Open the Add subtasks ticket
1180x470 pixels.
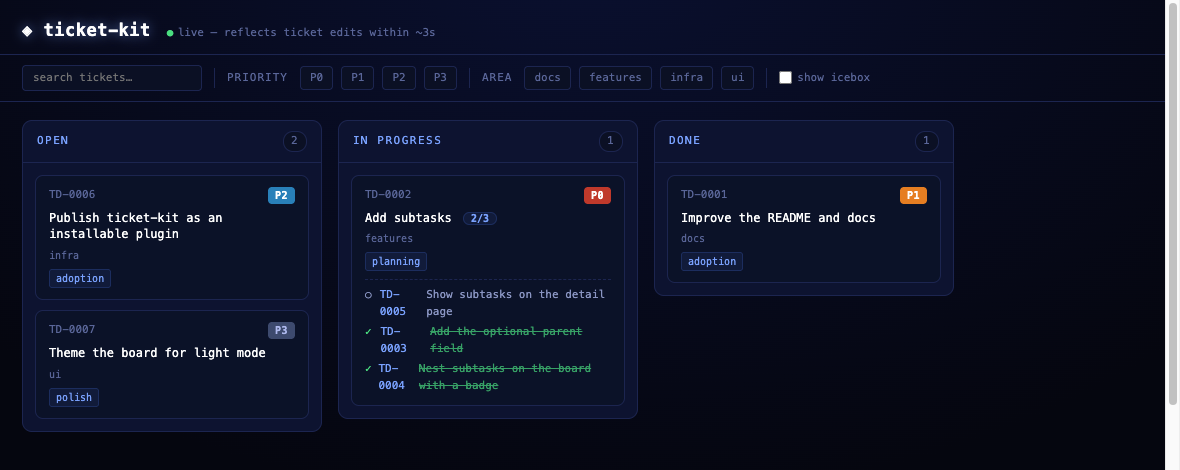(x=408, y=218)
